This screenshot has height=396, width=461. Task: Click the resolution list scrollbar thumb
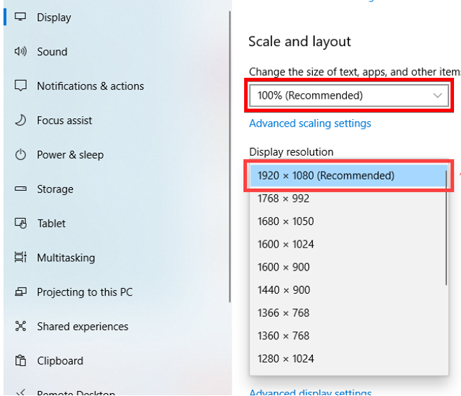(x=446, y=228)
